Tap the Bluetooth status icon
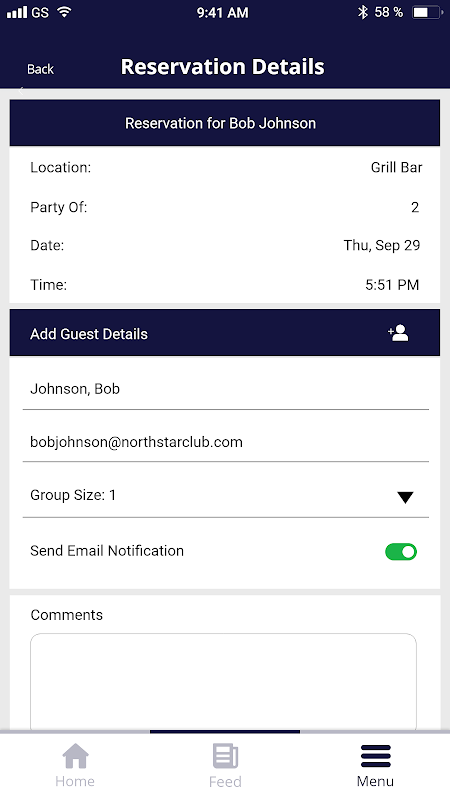Viewport: 450px width, 800px height. [362, 12]
